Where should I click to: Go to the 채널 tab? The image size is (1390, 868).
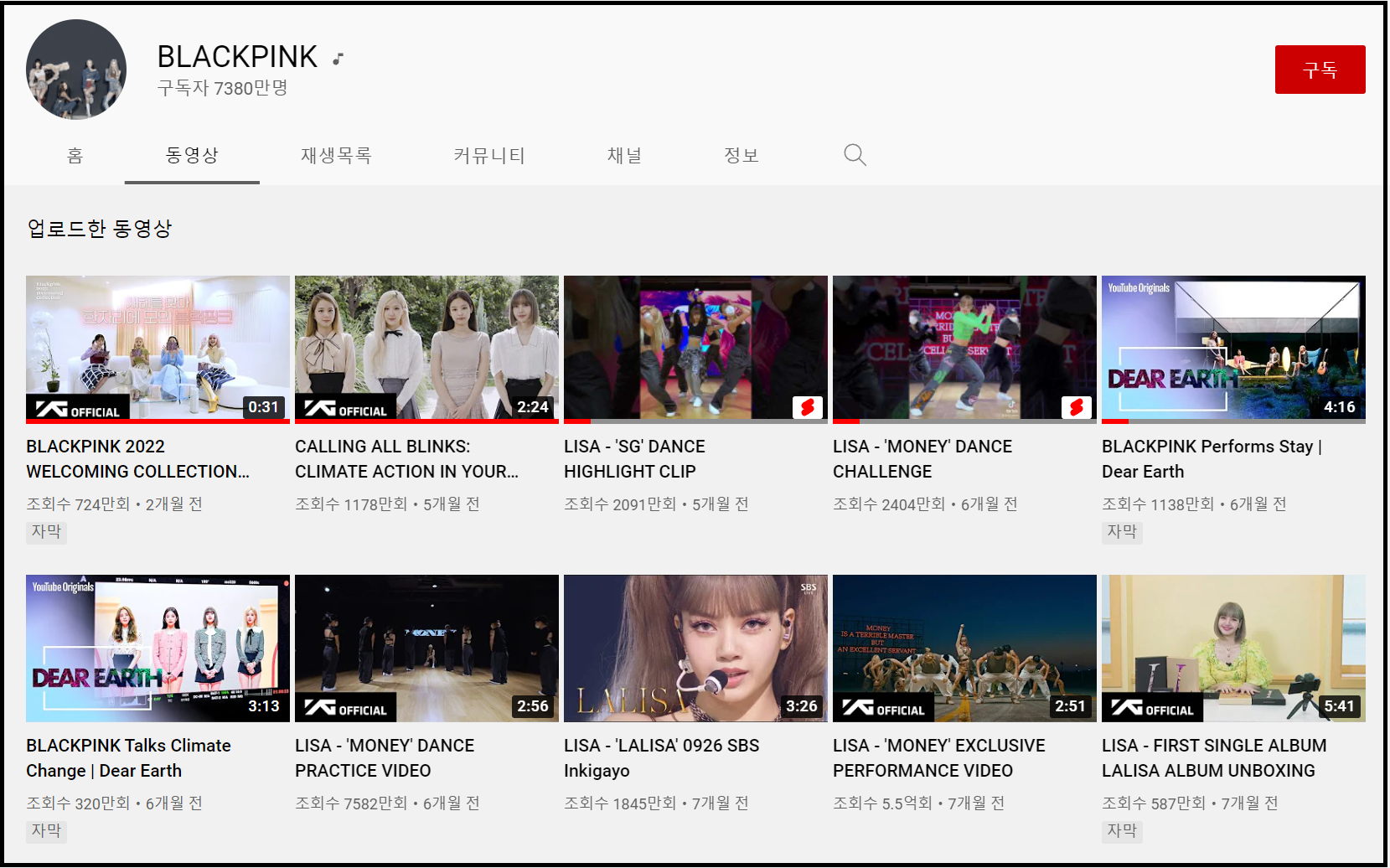[624, 155]
